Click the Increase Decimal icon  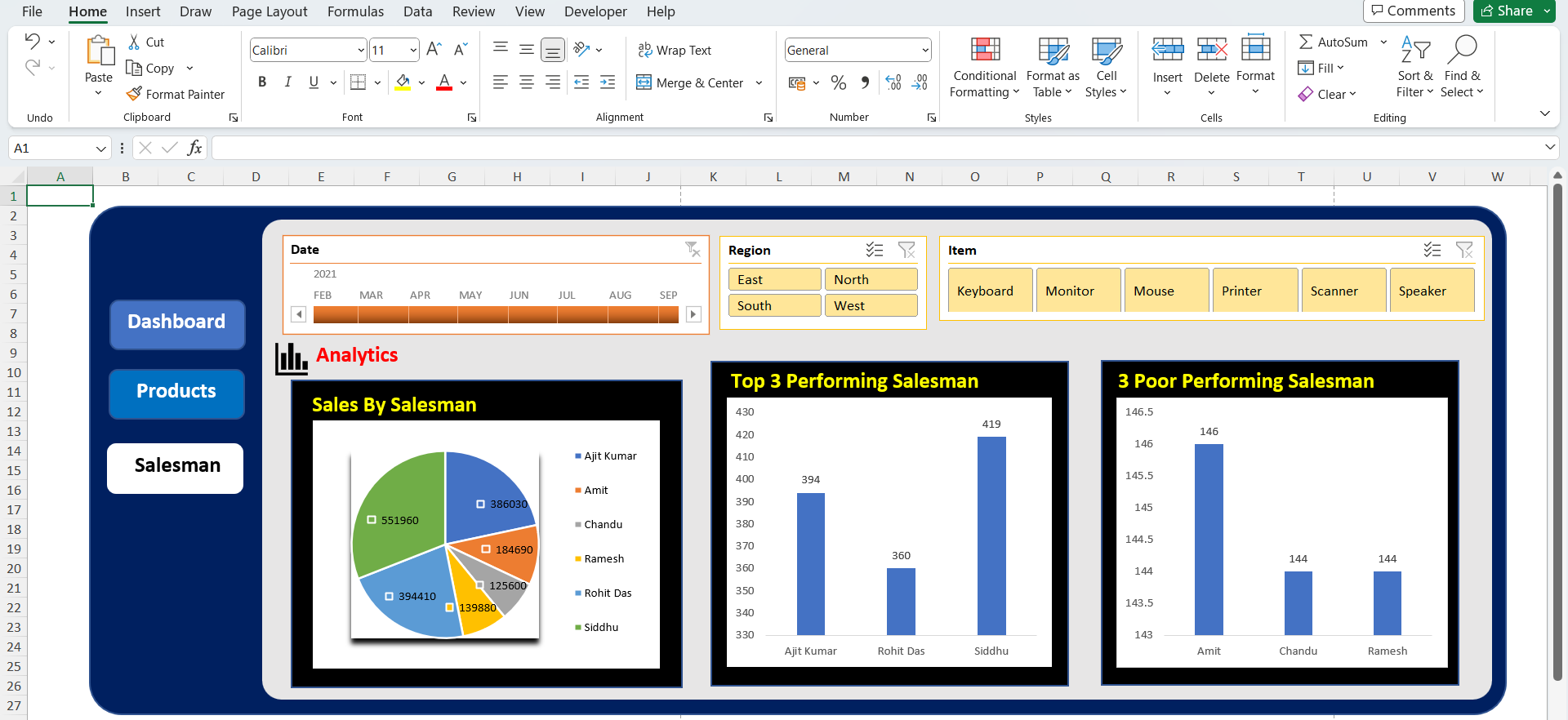click(893, 82)
